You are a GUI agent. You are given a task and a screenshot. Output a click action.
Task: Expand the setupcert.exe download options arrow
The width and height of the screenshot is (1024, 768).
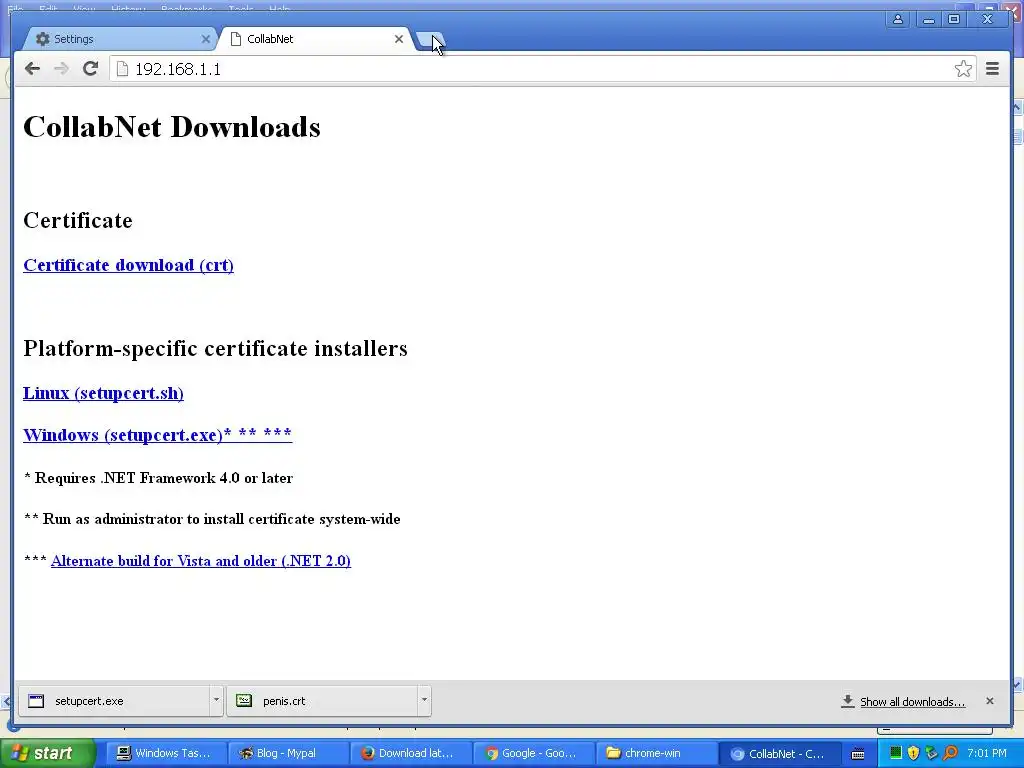point(216,700)
